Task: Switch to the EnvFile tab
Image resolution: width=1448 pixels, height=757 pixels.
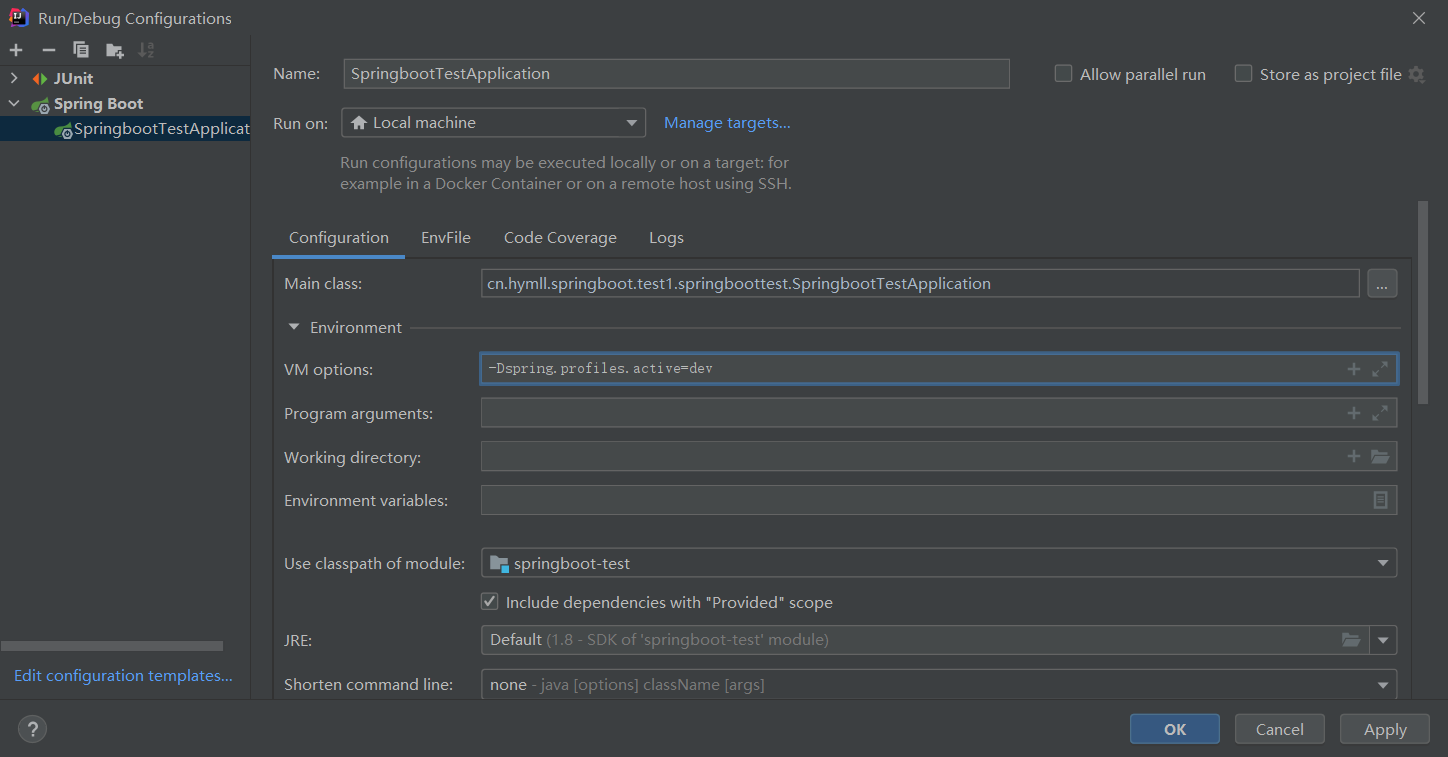Action: [x=446, y=238]
